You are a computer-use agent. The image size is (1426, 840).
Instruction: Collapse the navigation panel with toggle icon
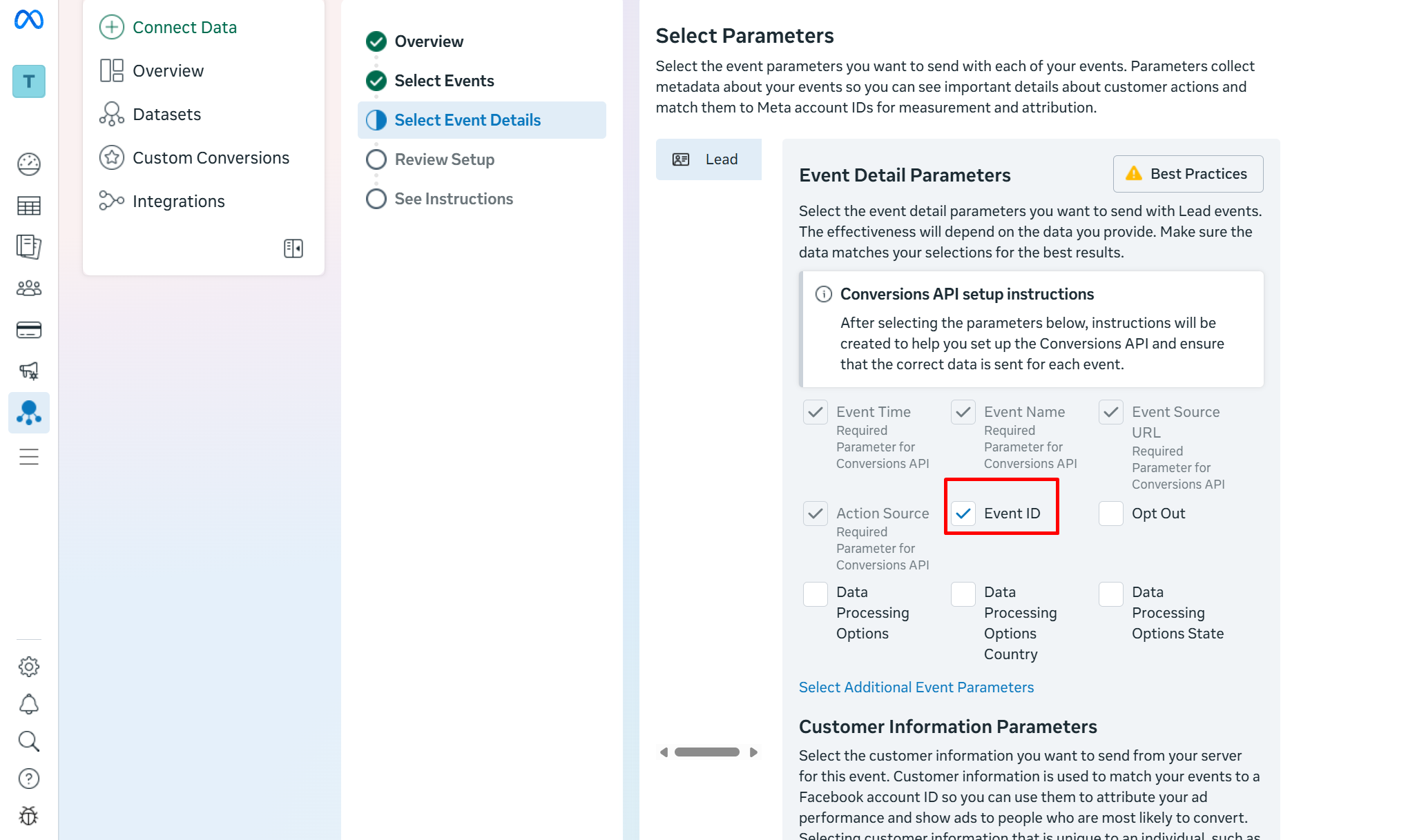tap(293, 248)
